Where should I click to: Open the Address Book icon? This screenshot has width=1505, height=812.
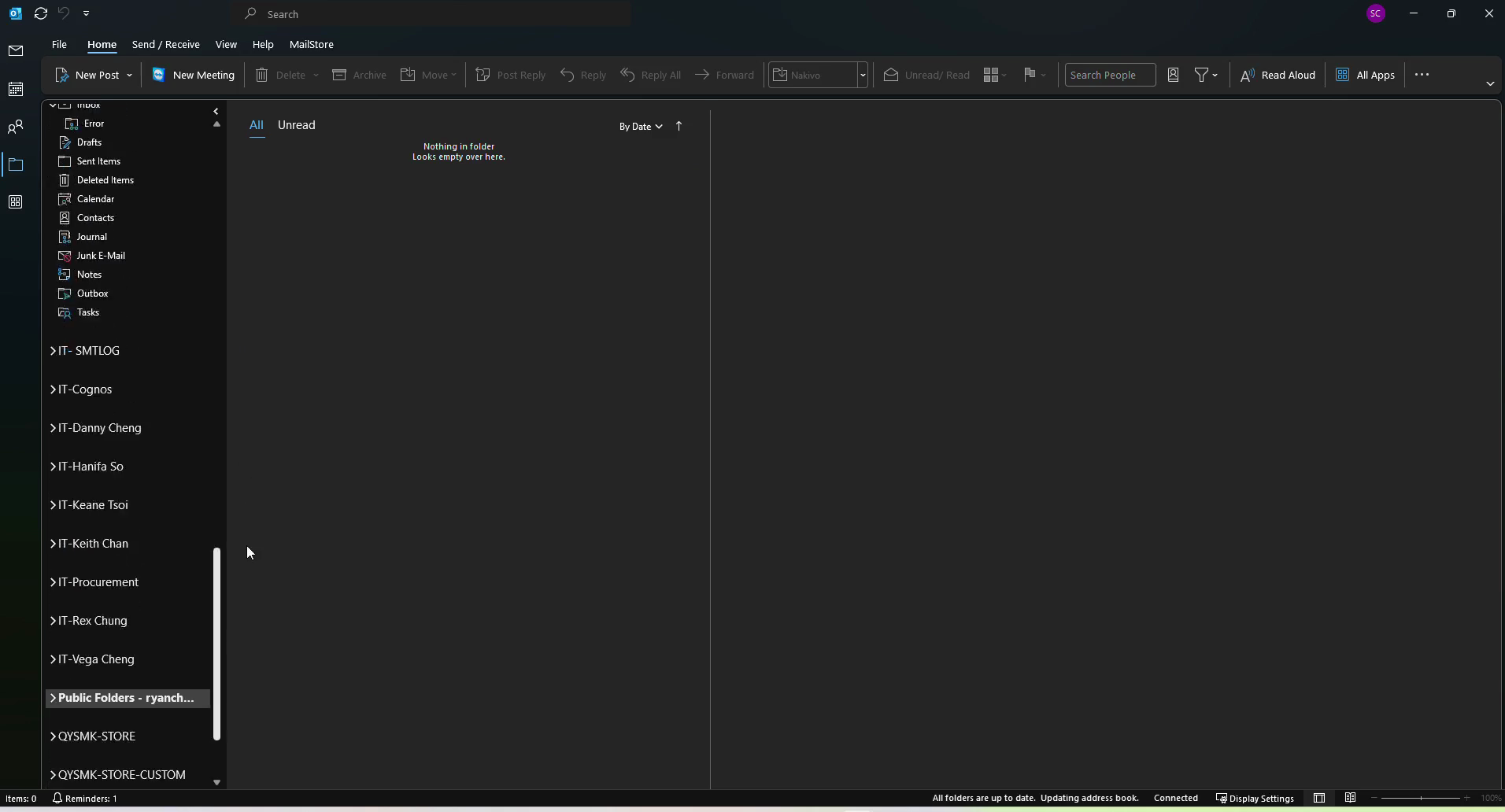point(1173,75)
